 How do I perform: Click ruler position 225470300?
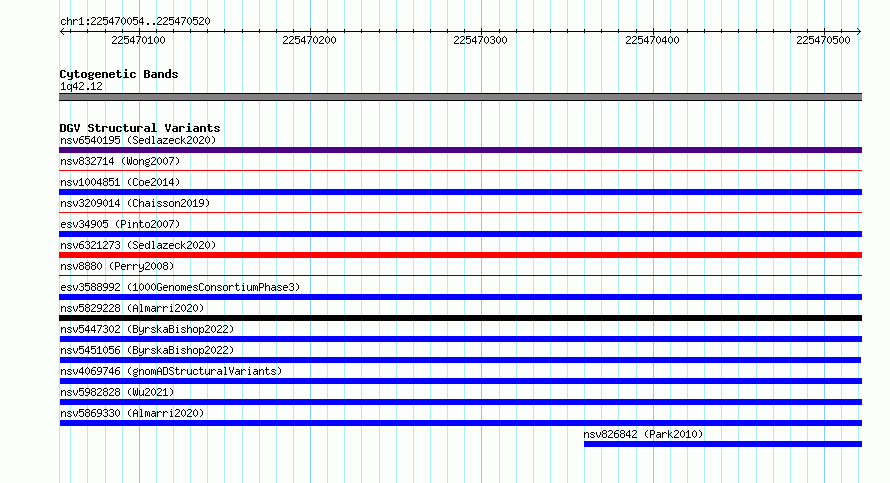coord(480,40)
